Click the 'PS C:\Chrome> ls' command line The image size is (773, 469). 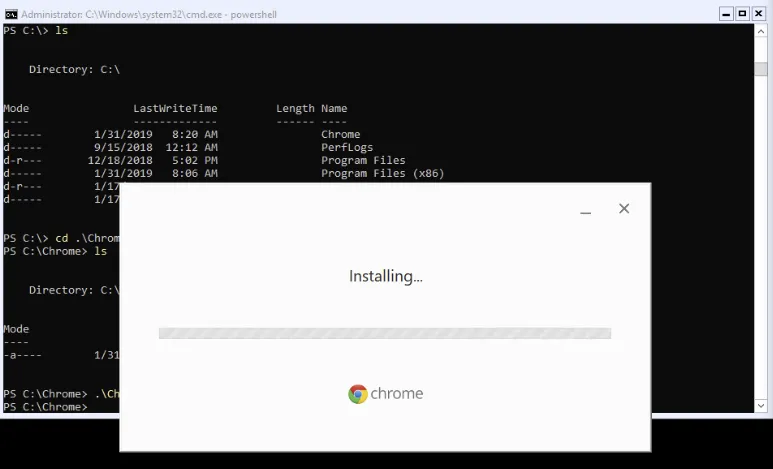(x=55, y=251)
